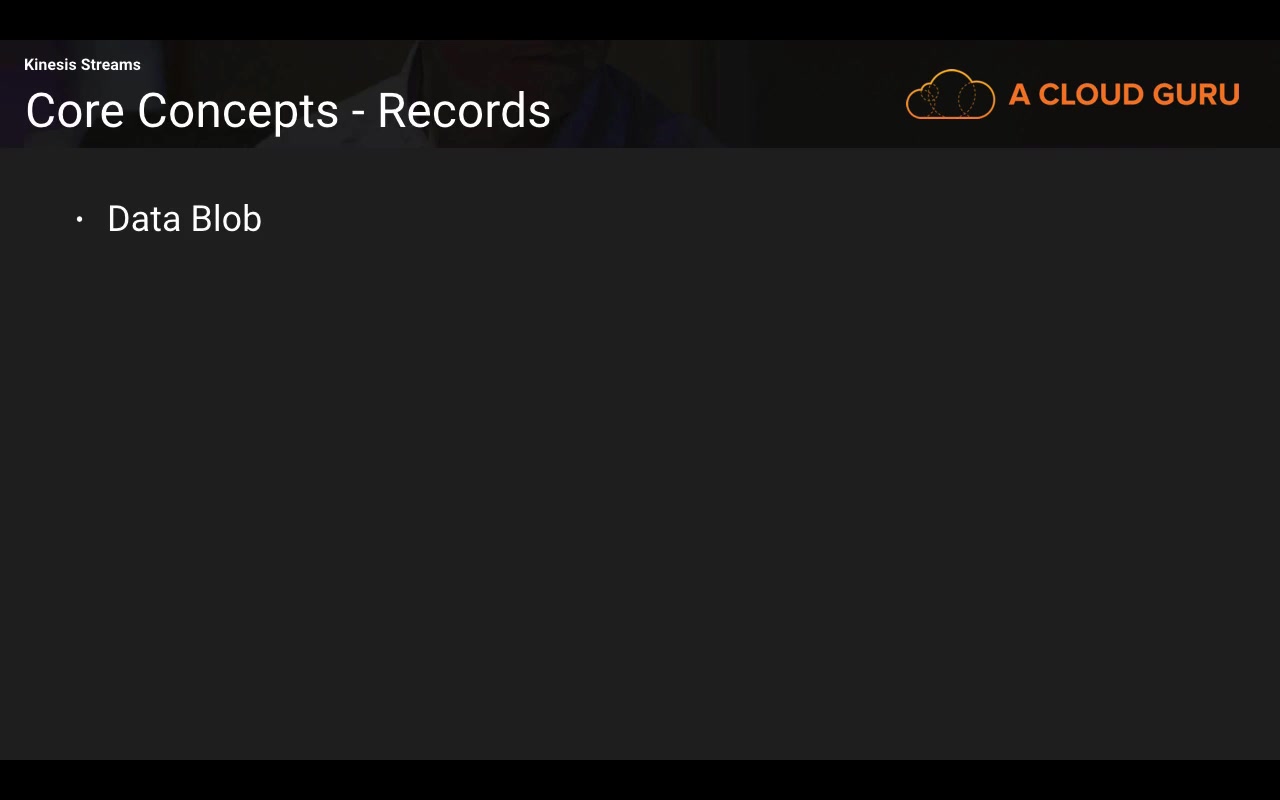Click the word "Records" in the title
This screenshot has height=800, width=1280.
click(464, 111)
